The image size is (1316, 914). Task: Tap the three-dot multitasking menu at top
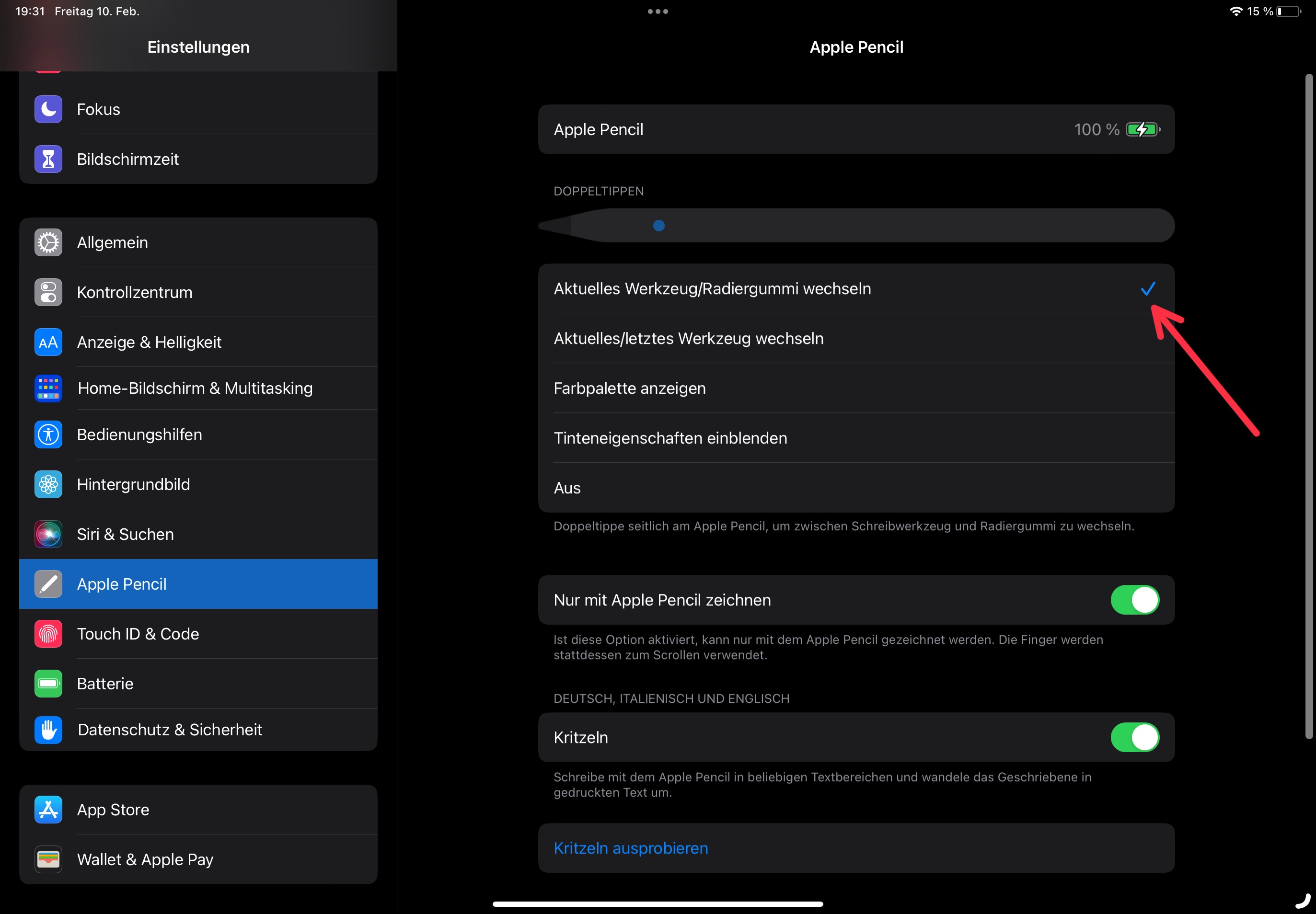pyautogui.click(x=658, y=11)
